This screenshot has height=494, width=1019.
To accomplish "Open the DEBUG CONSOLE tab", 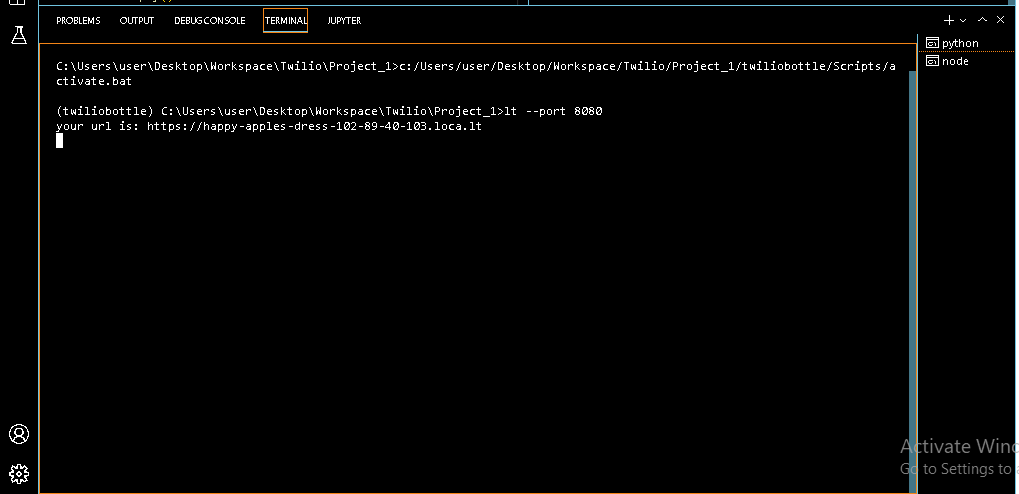I will (x=209, y=21).
